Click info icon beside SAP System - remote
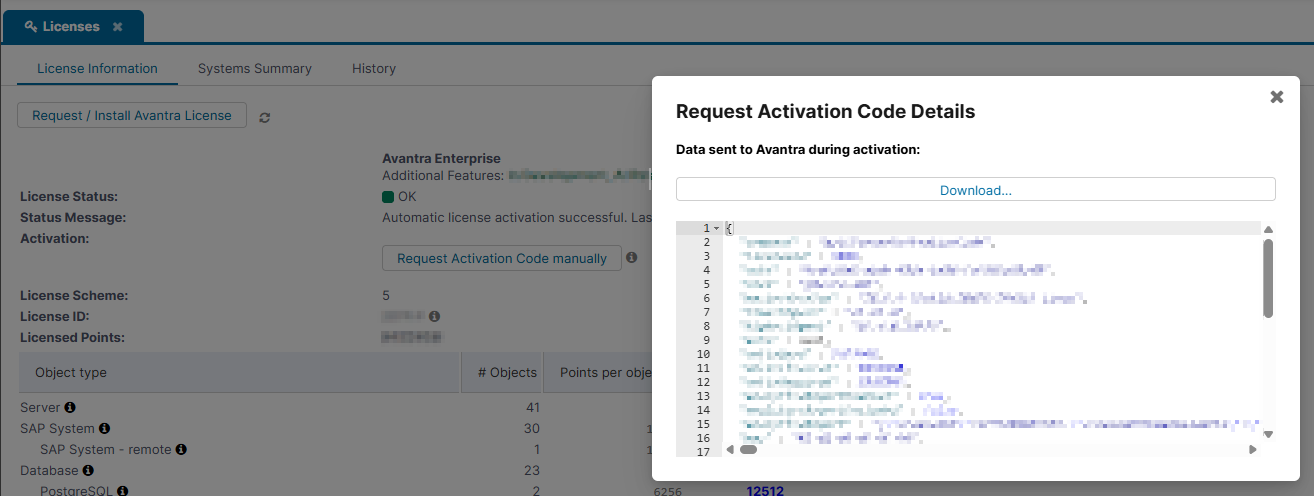1314x496 pixels. point(181,450)
